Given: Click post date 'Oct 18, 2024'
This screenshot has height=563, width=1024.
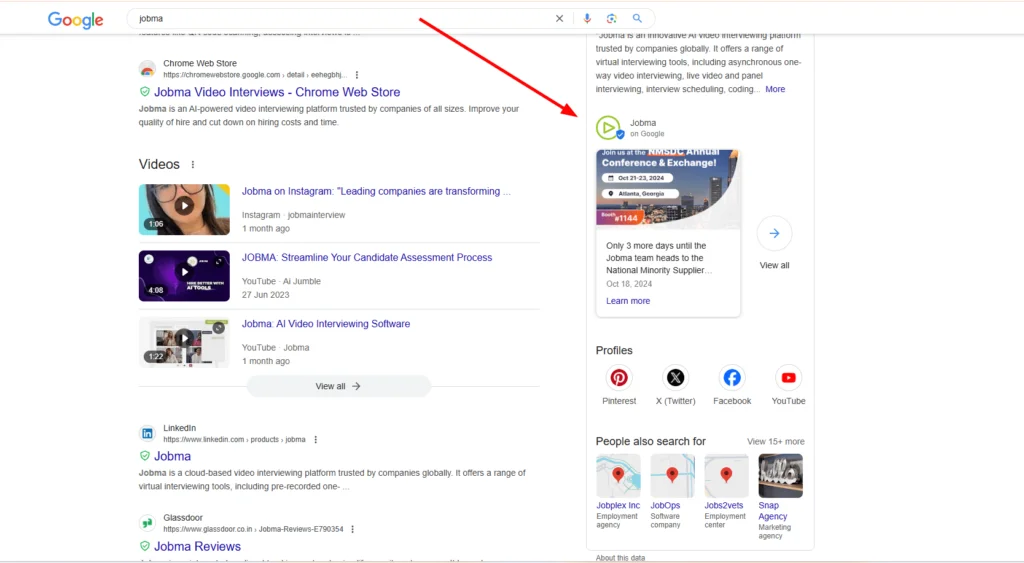Looking at the screenshot, I should [x=629, y=284].
